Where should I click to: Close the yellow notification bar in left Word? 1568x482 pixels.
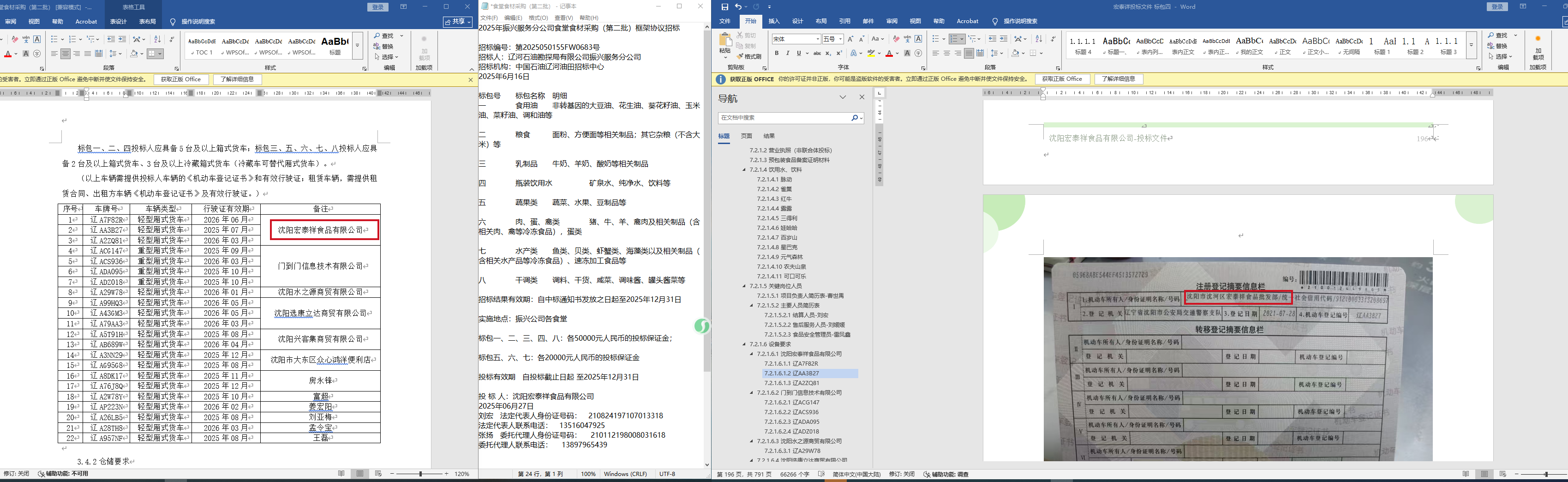click(471, 79)
